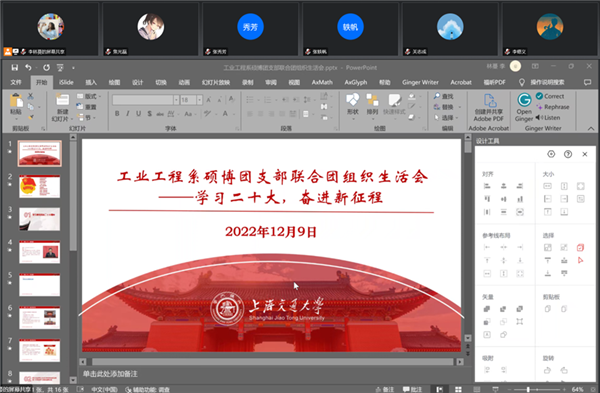This screenshot has height=393, width=600.
Task: Open the Aa change case dropdown
Action: (x=189, y=114)
